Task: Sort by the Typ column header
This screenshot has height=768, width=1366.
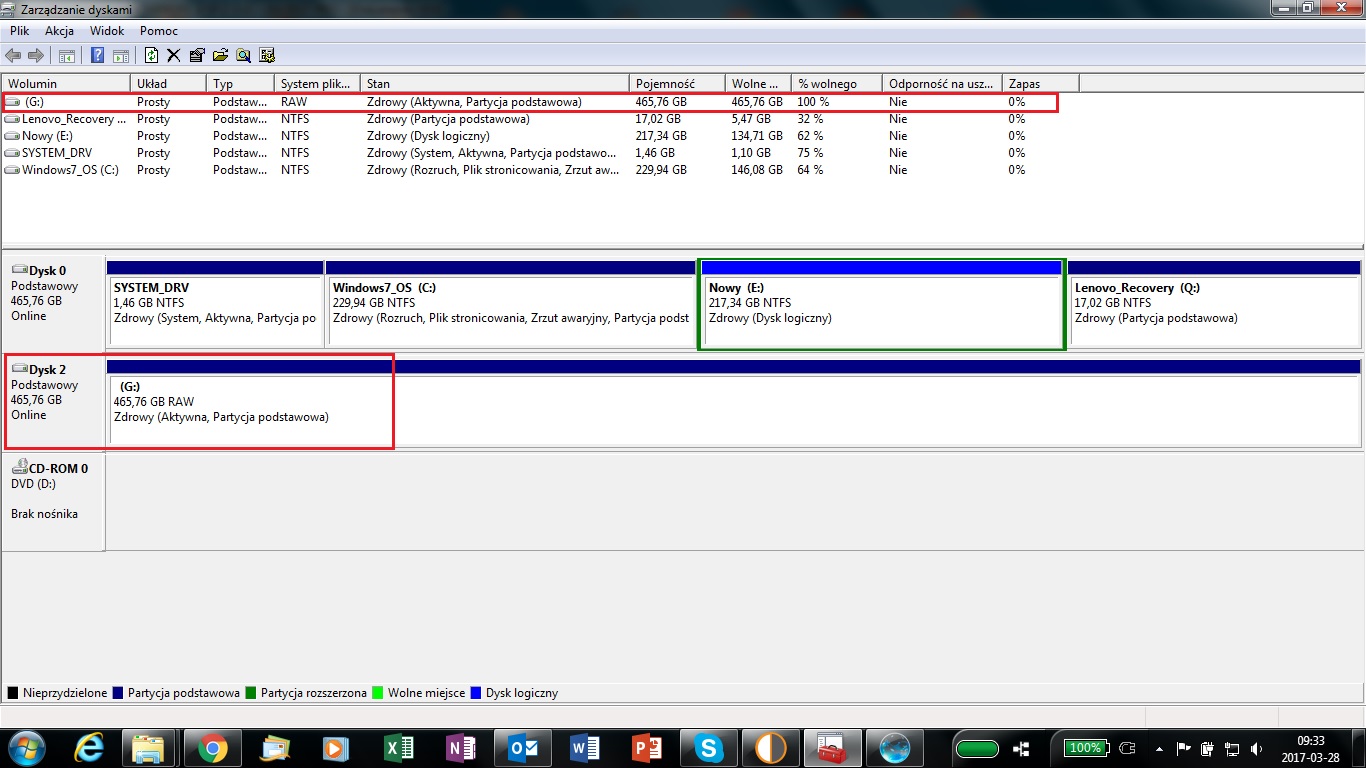Action: (x=240, y=84)
